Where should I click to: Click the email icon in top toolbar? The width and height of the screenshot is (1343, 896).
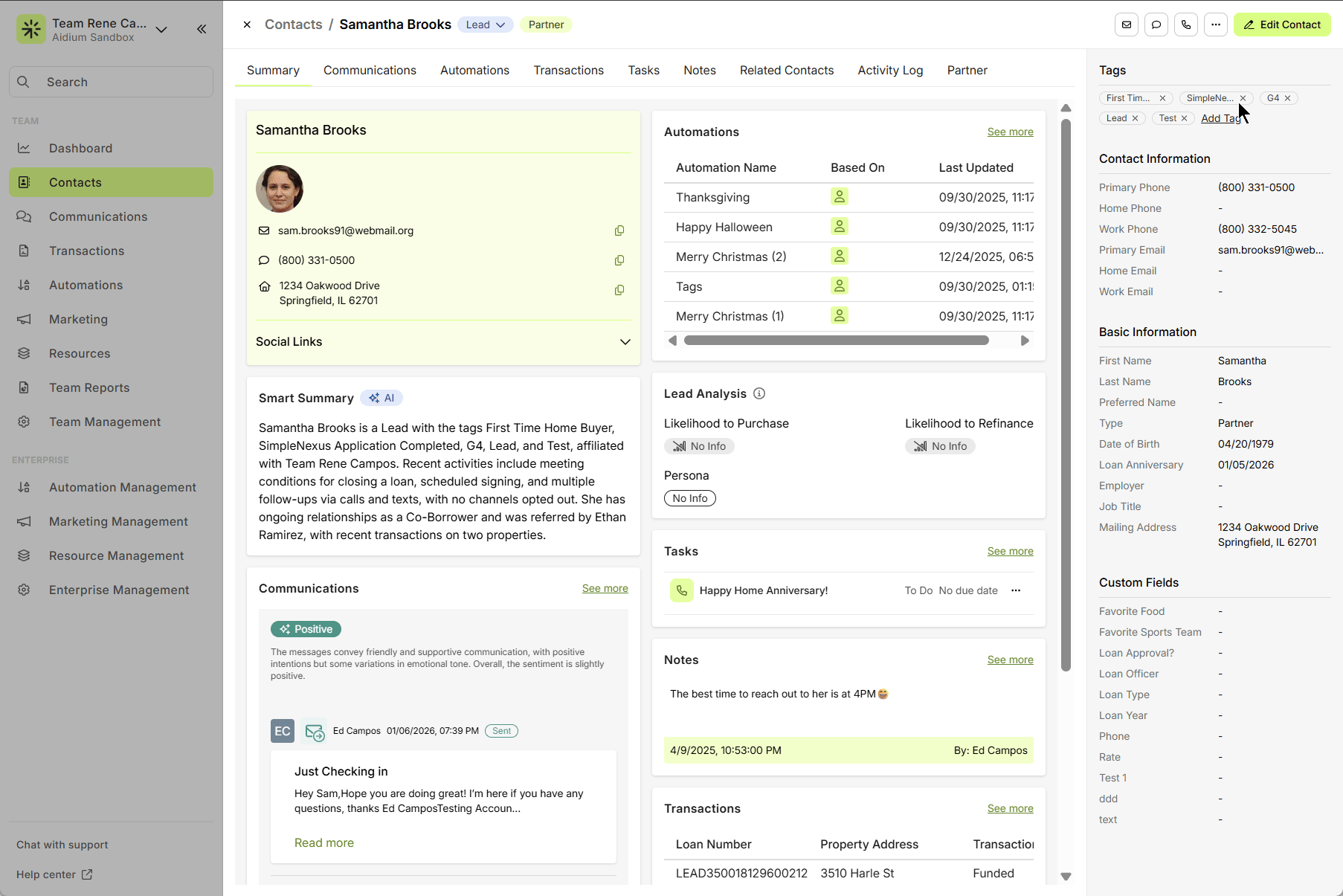pyautogui.click(x=1127, y=25)
